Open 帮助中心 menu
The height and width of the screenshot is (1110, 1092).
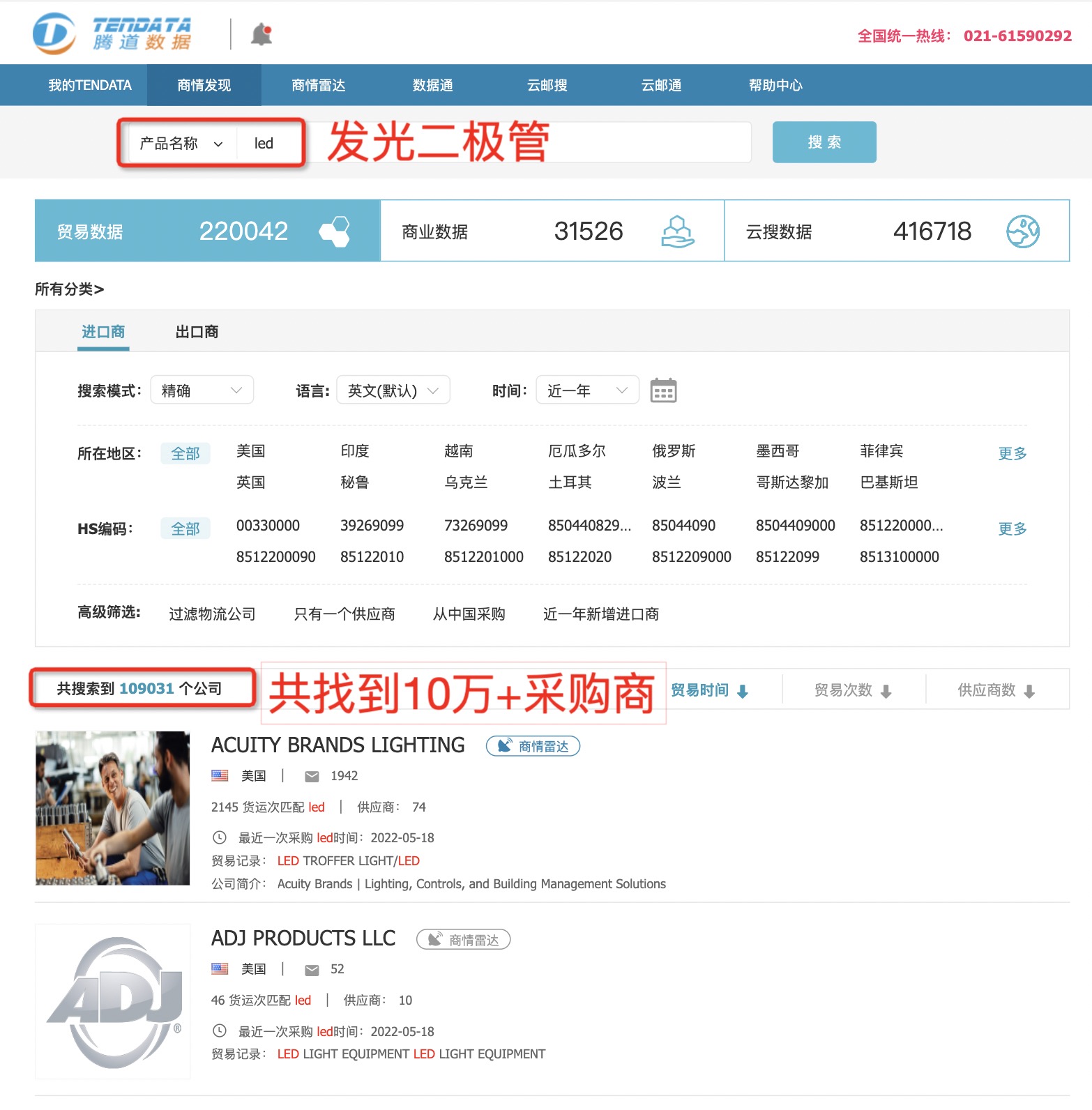pyautogui.click(x=775, y=85)
